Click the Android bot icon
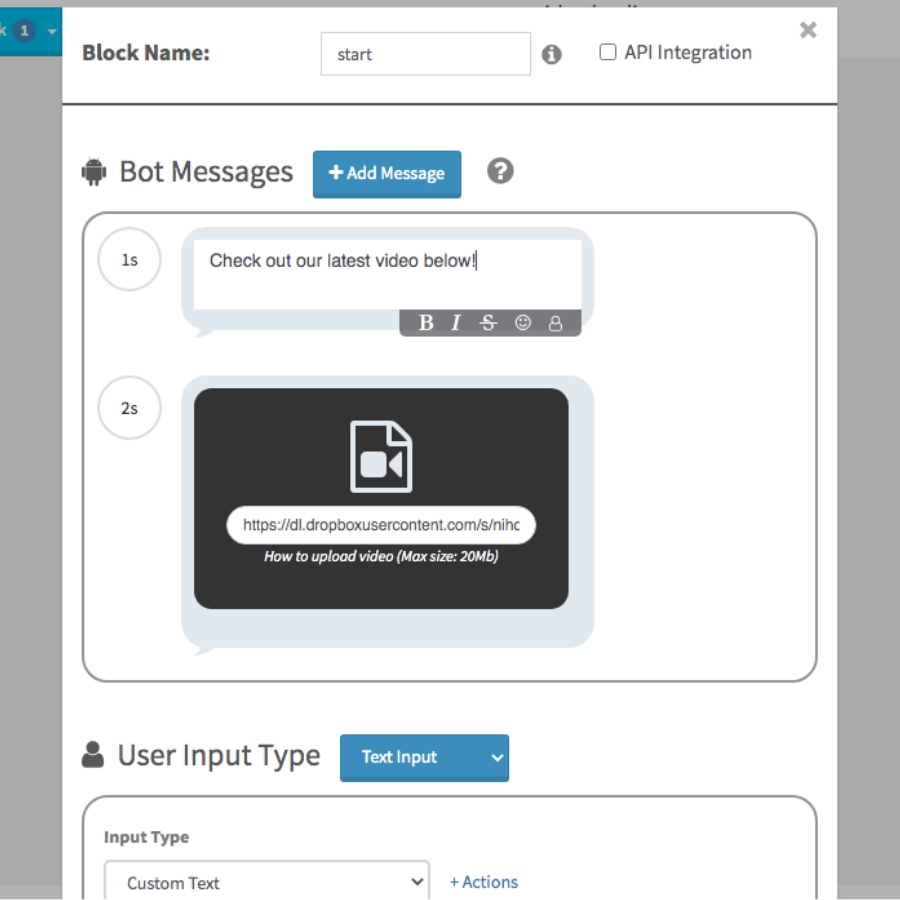This screenshot has width=900, height=900. pos(94,172)
